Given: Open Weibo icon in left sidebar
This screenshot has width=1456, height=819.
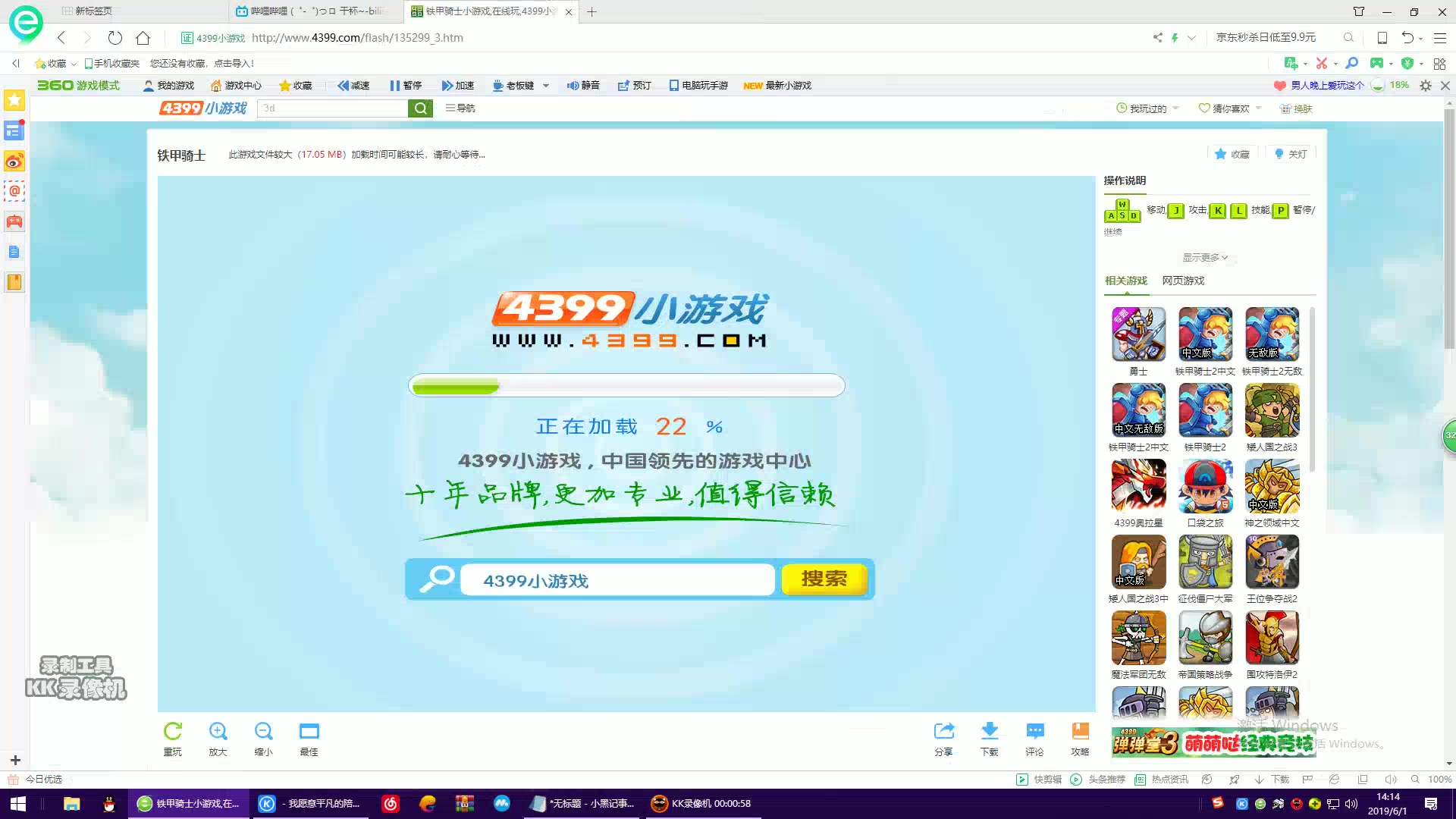Looking at the screenshot, I should pyautogui.click(x=14, y=162).
